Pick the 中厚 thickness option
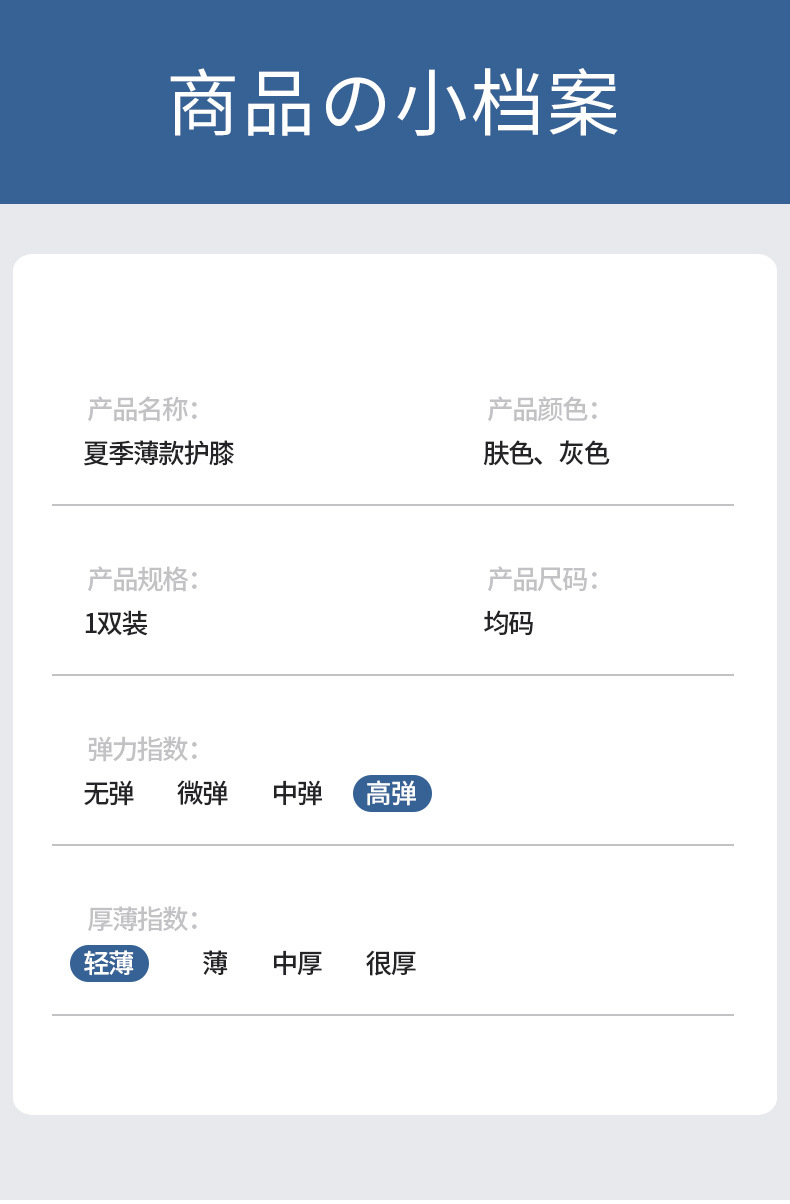 (x=298, y=964)
